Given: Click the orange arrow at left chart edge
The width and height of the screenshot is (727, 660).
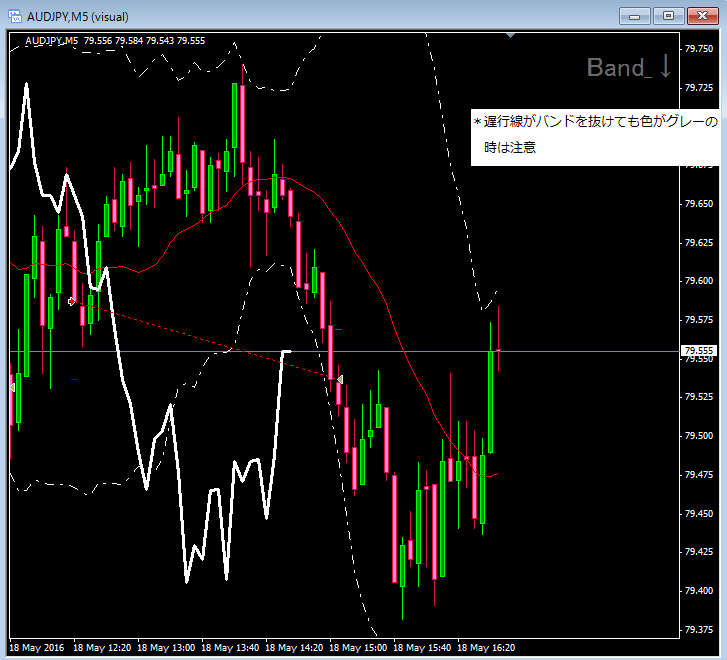Looking at the screenshot, I should coord(12,387).
